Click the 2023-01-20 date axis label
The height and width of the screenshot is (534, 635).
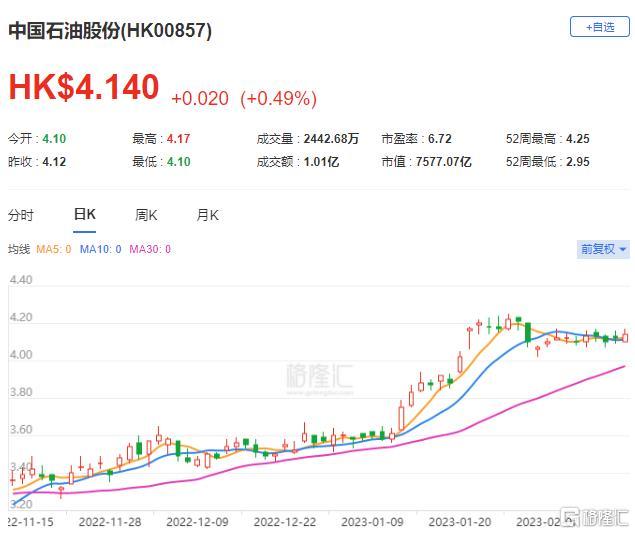point(460,521)
